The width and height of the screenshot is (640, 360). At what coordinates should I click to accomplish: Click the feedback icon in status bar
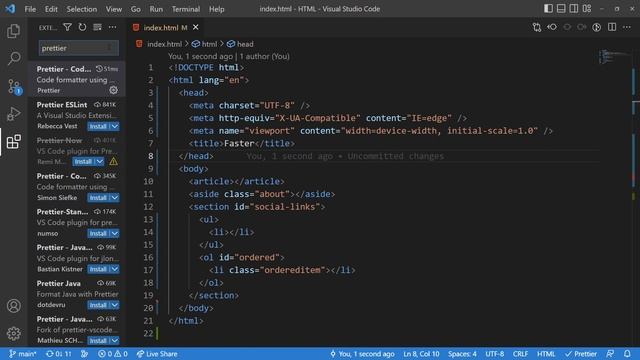pyautogui.click(x=610, y=354)
